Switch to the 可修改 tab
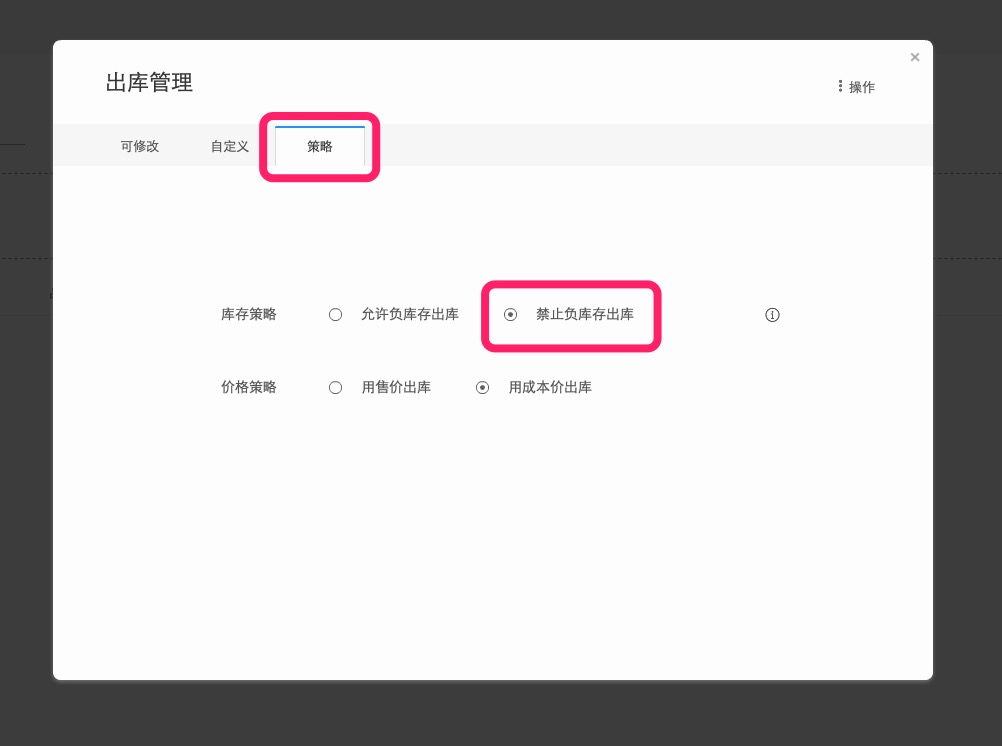Screen dimensions: 1002x746 pos(139,146)
